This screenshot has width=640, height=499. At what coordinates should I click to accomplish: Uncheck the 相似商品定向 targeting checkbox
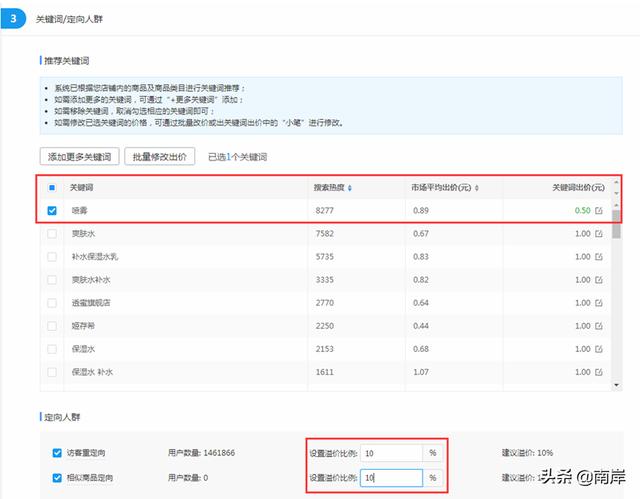[x=57, y=478]
